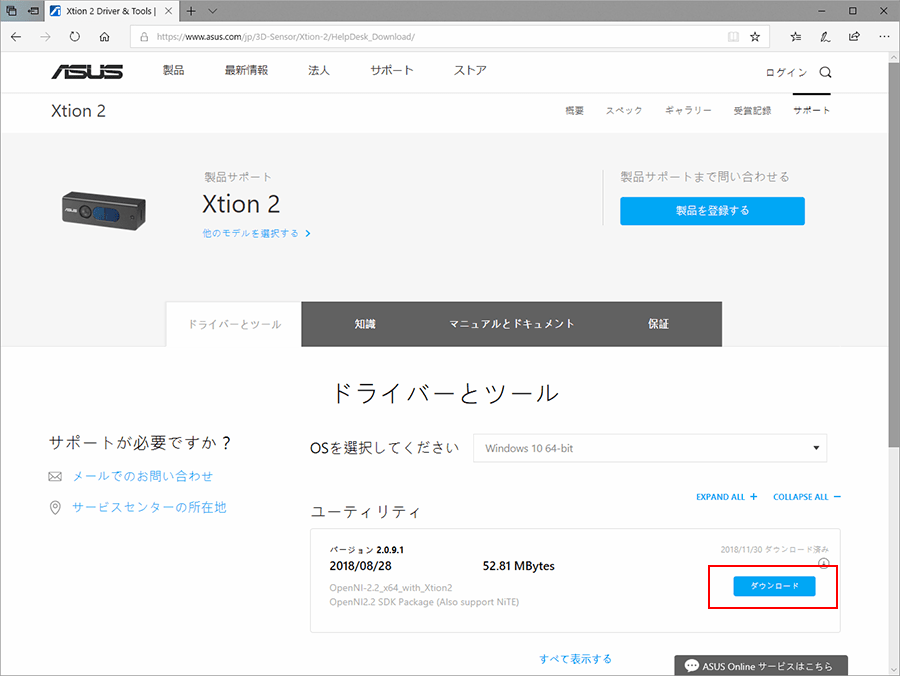Switch to マニュアルとドキュメント tab

[511, 324]
